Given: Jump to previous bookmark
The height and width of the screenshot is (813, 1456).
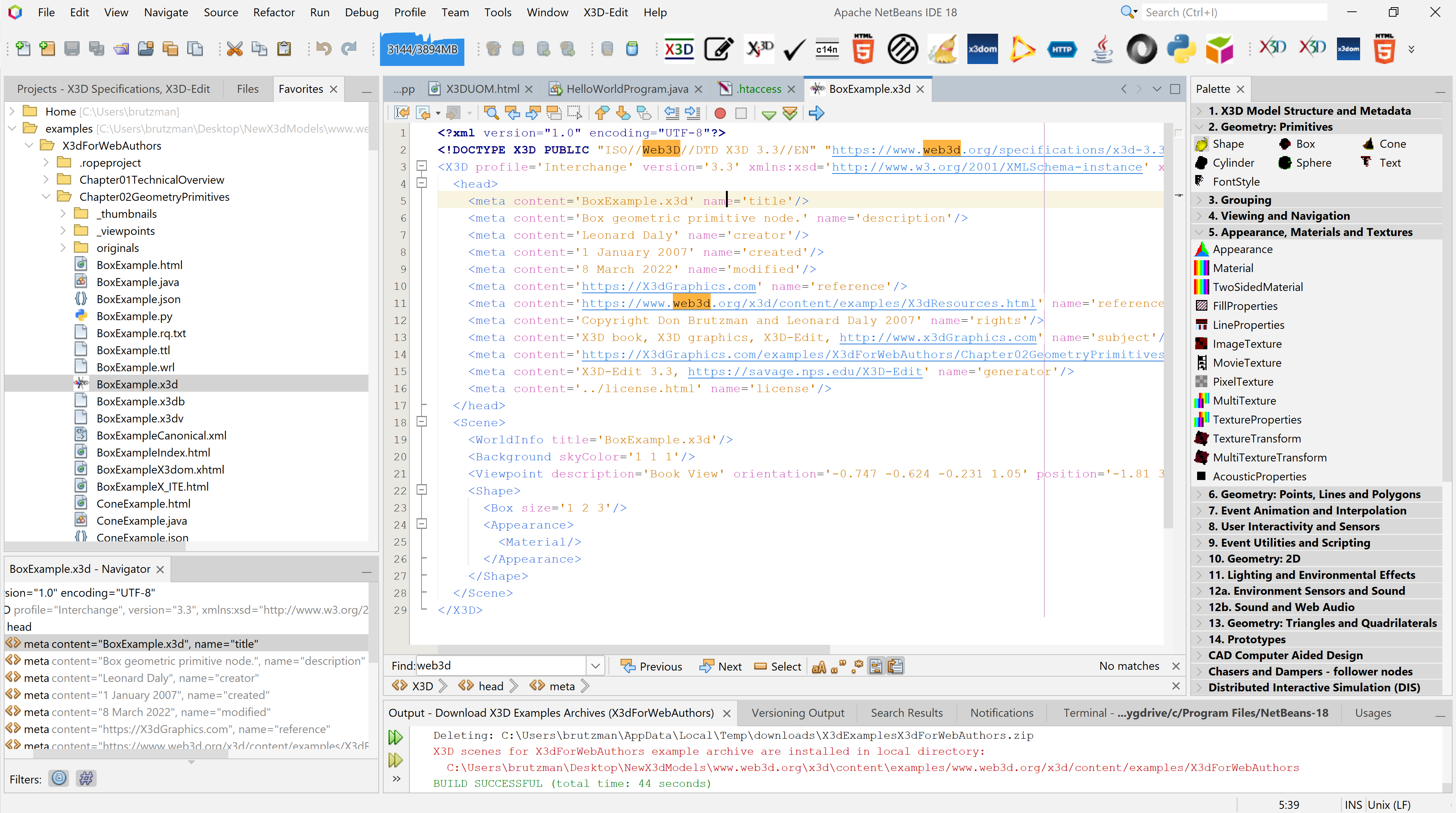Looking at the screenshot, I should [601, 113].
